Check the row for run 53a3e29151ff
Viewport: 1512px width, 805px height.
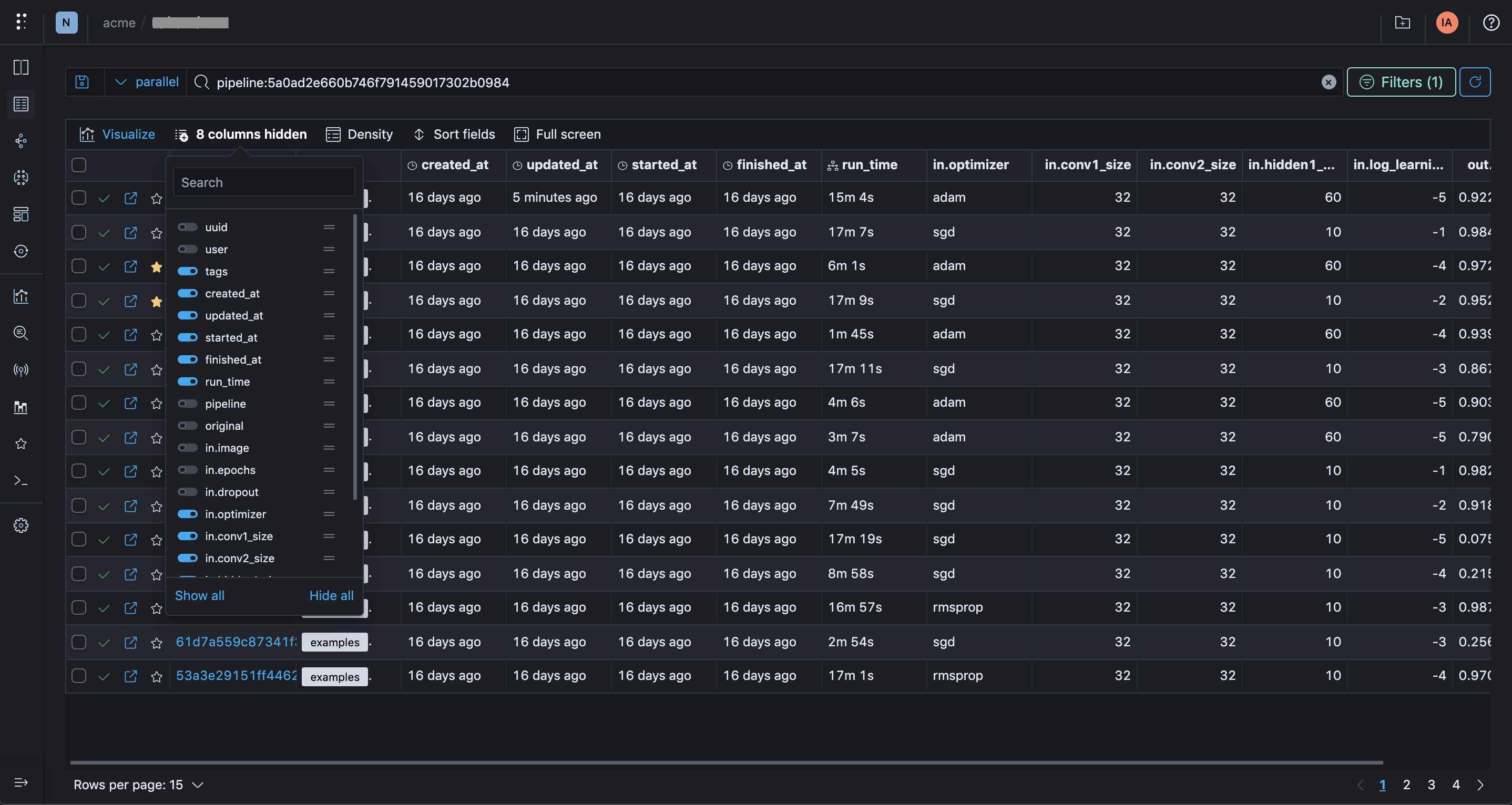(x=79, y=676)
